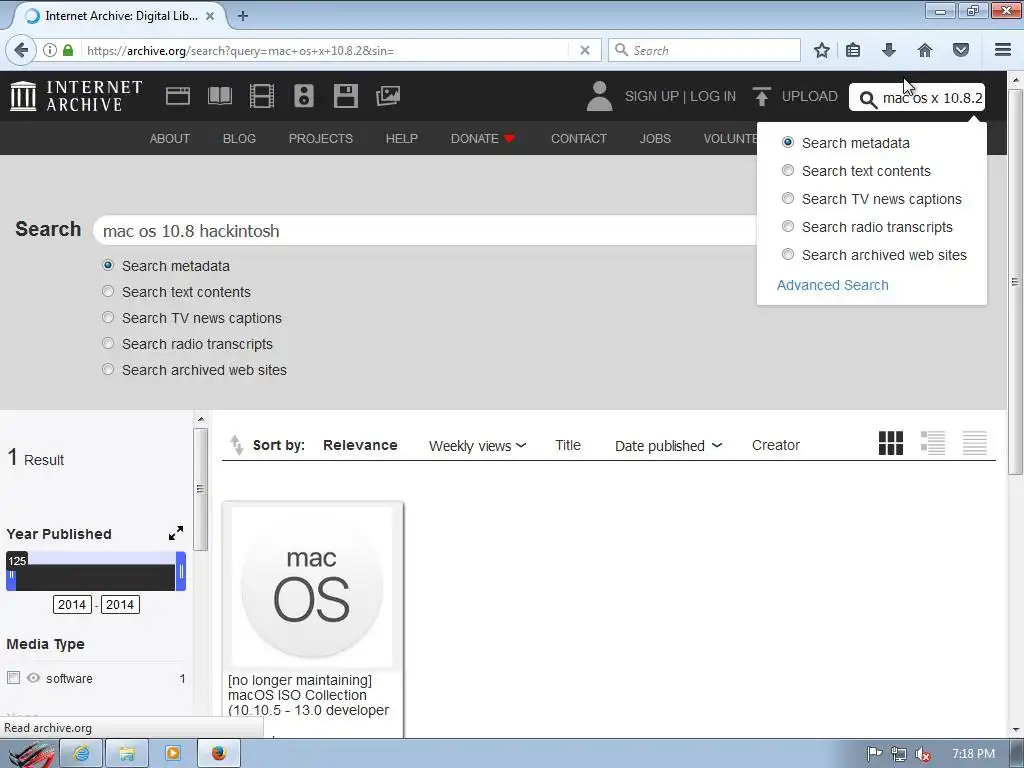Select main Search radio transcripts radio
The image size is (1024, 768).
[x=108, y=344]
